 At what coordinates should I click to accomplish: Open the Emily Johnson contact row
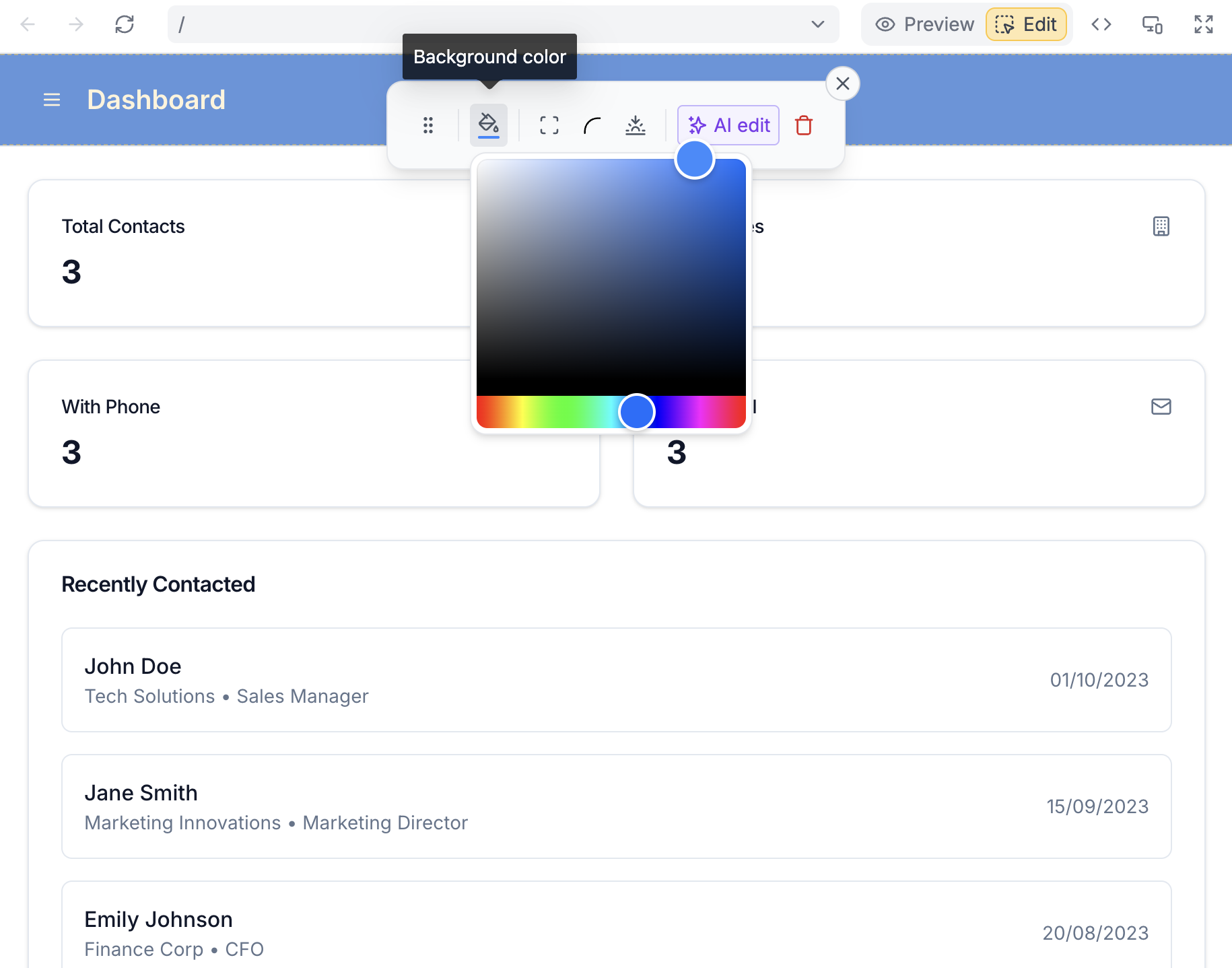[617, 925]
